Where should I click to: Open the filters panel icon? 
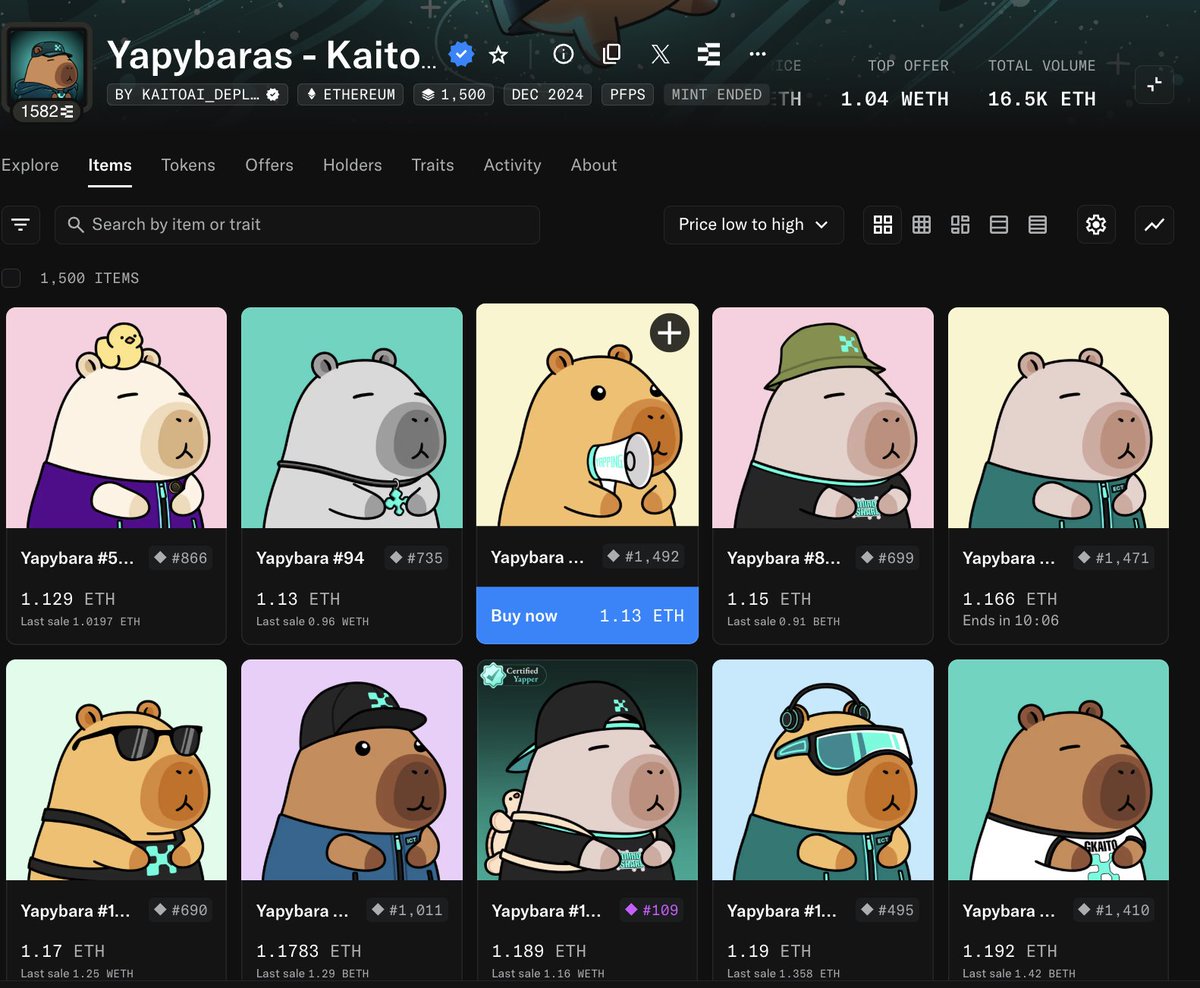pyautogui.click(x=20, y=225)
